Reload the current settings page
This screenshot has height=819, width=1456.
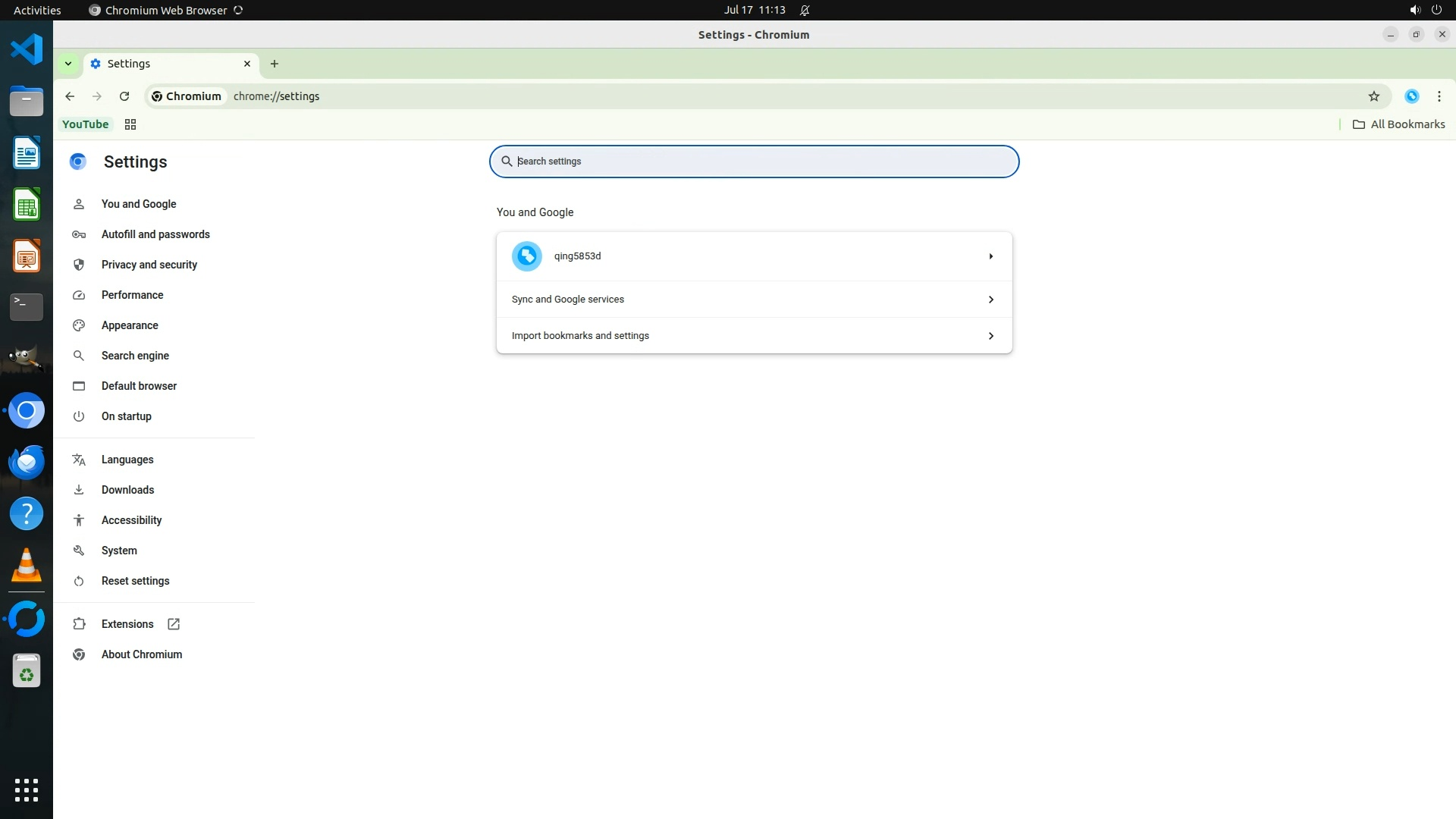pos(124,96)
